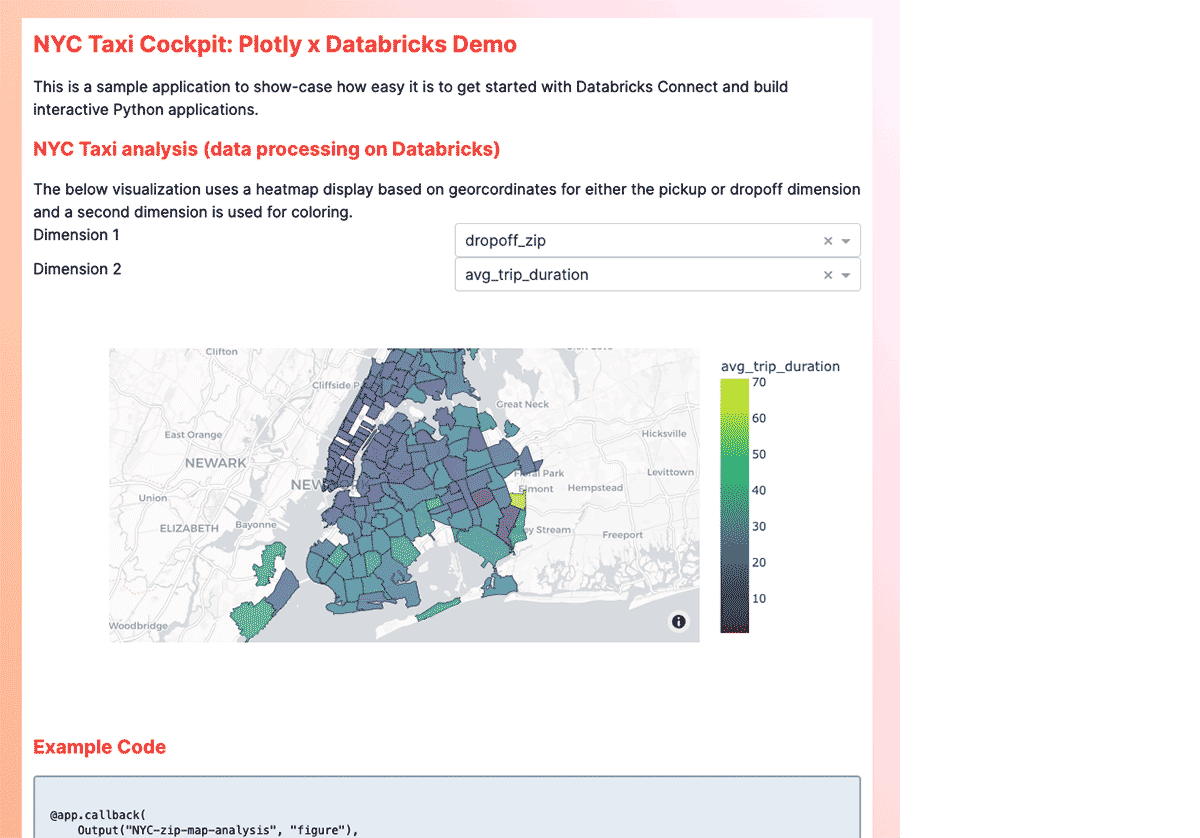Clear the dropoff_zip selection with the x icon
This screenshot has width=1200, height=838.
[827, 241]
